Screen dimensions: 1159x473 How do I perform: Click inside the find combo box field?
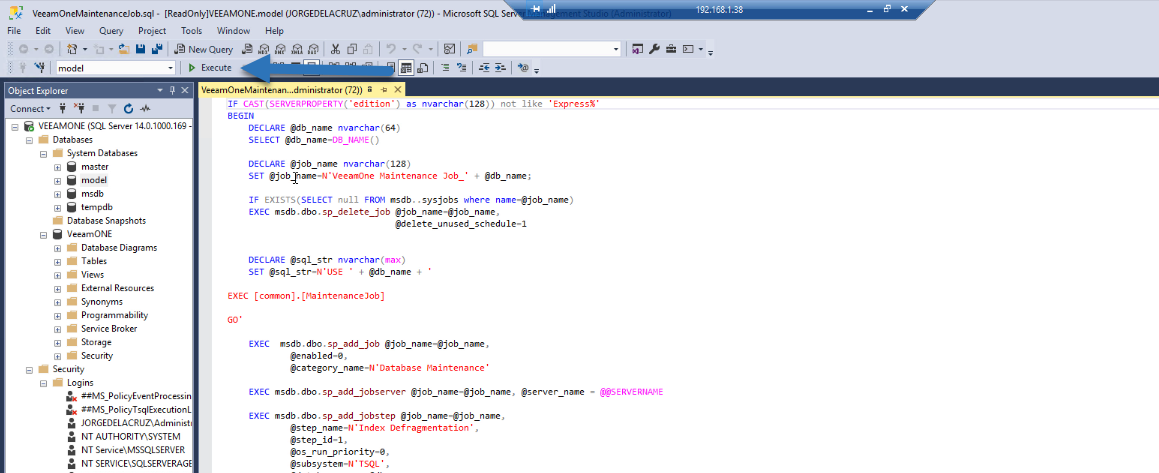coord(547,50)
